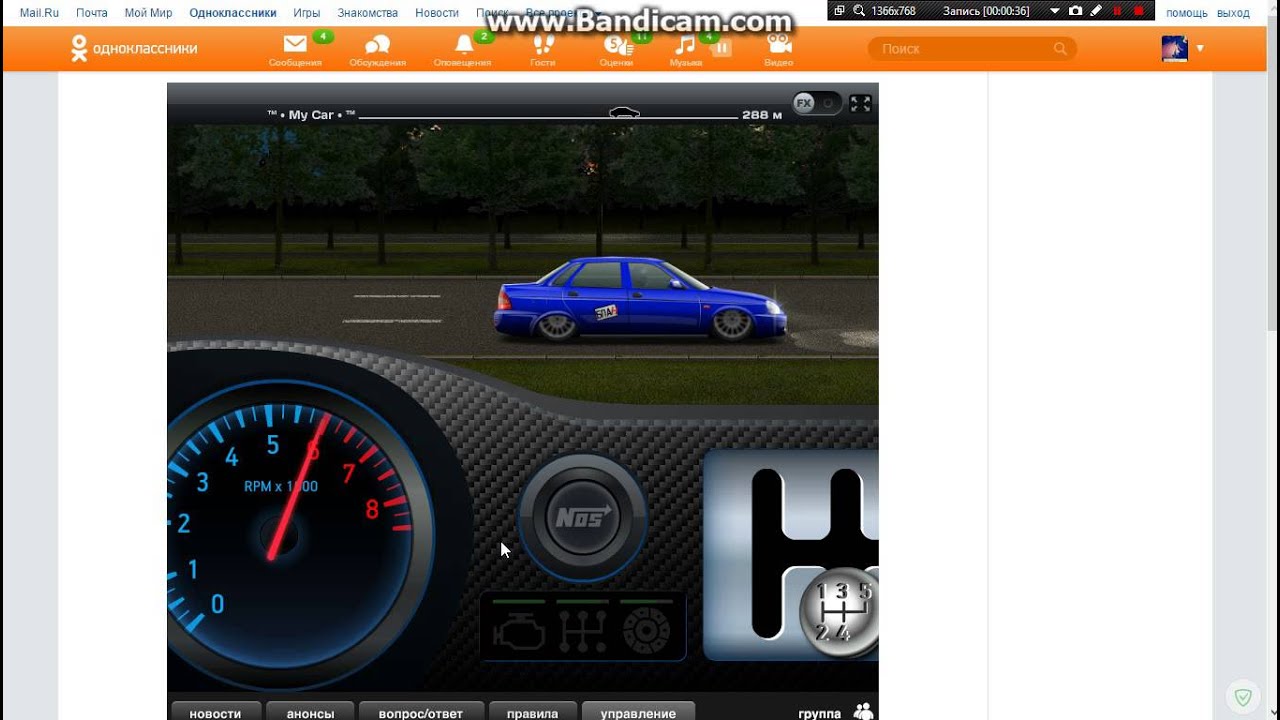
Task: Click the группа link
Action: coord(819,713)
